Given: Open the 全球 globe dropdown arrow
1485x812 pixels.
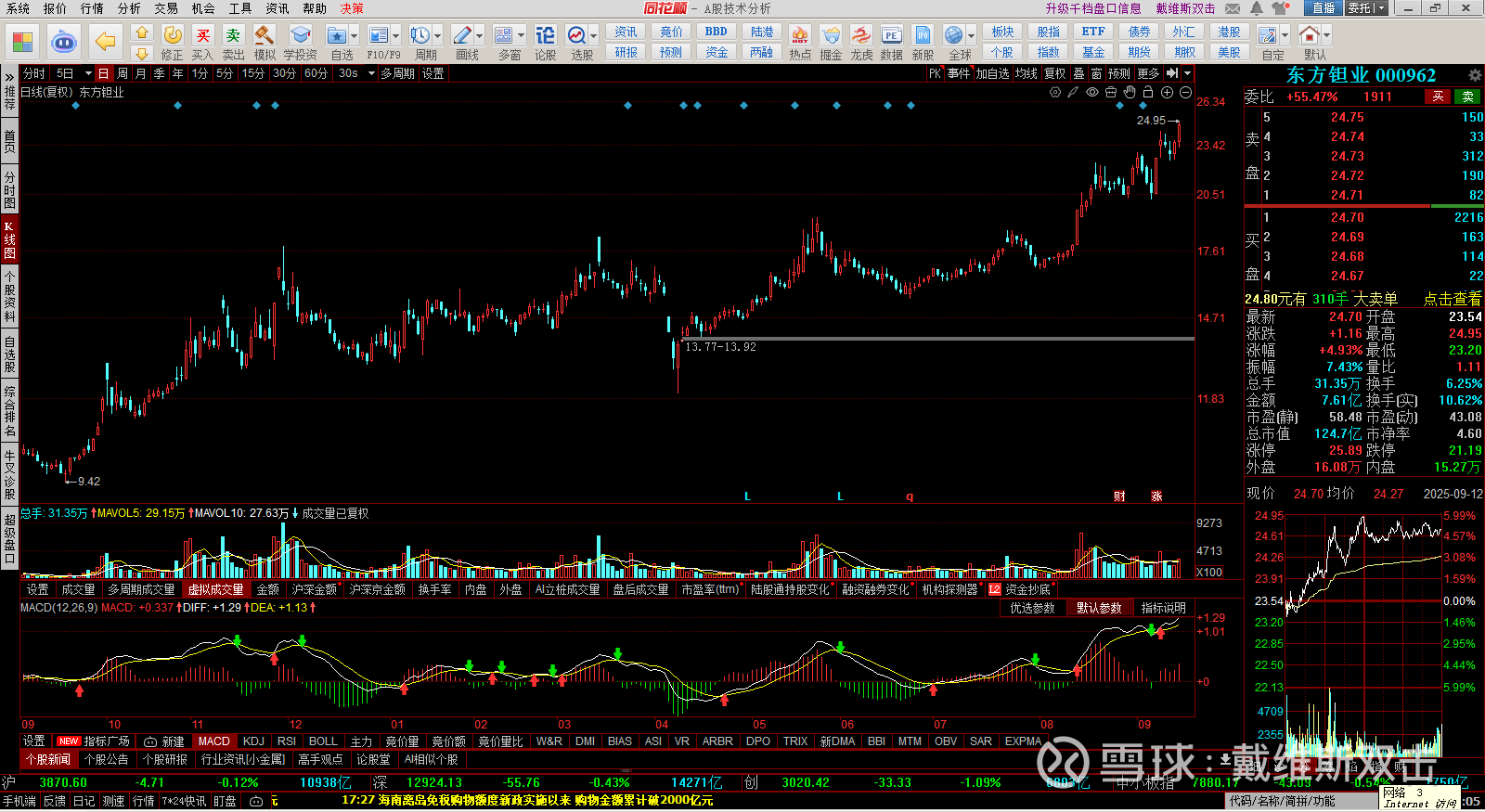Looking at the screenshot, I should click(970, 36).
